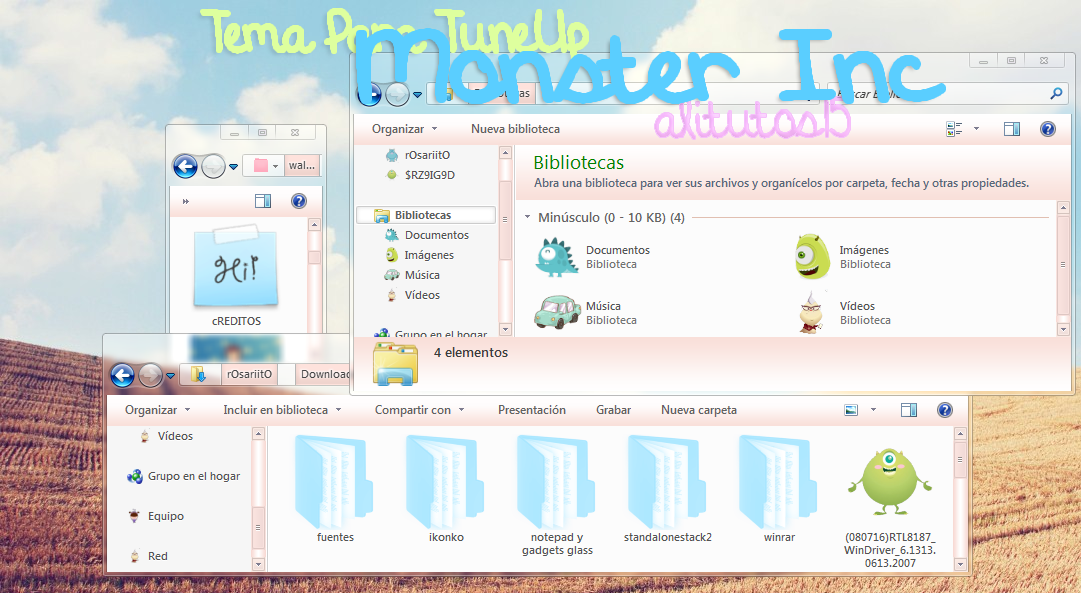This screenshot has height=593, width=1081.
Task: Open Organizar menu in Bibliotecas window
Action: (404, 129)
